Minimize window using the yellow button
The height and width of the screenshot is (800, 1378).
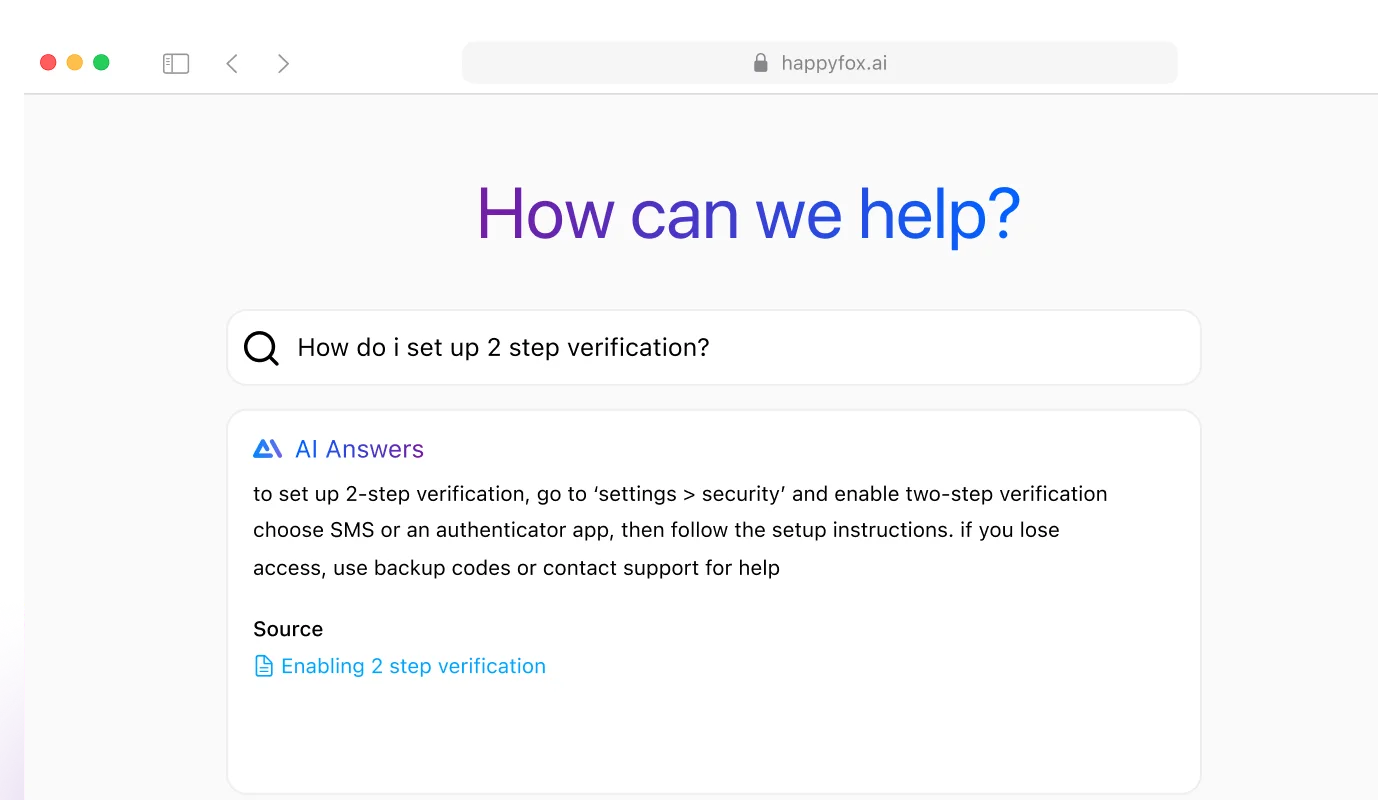(x=75, y=63)
